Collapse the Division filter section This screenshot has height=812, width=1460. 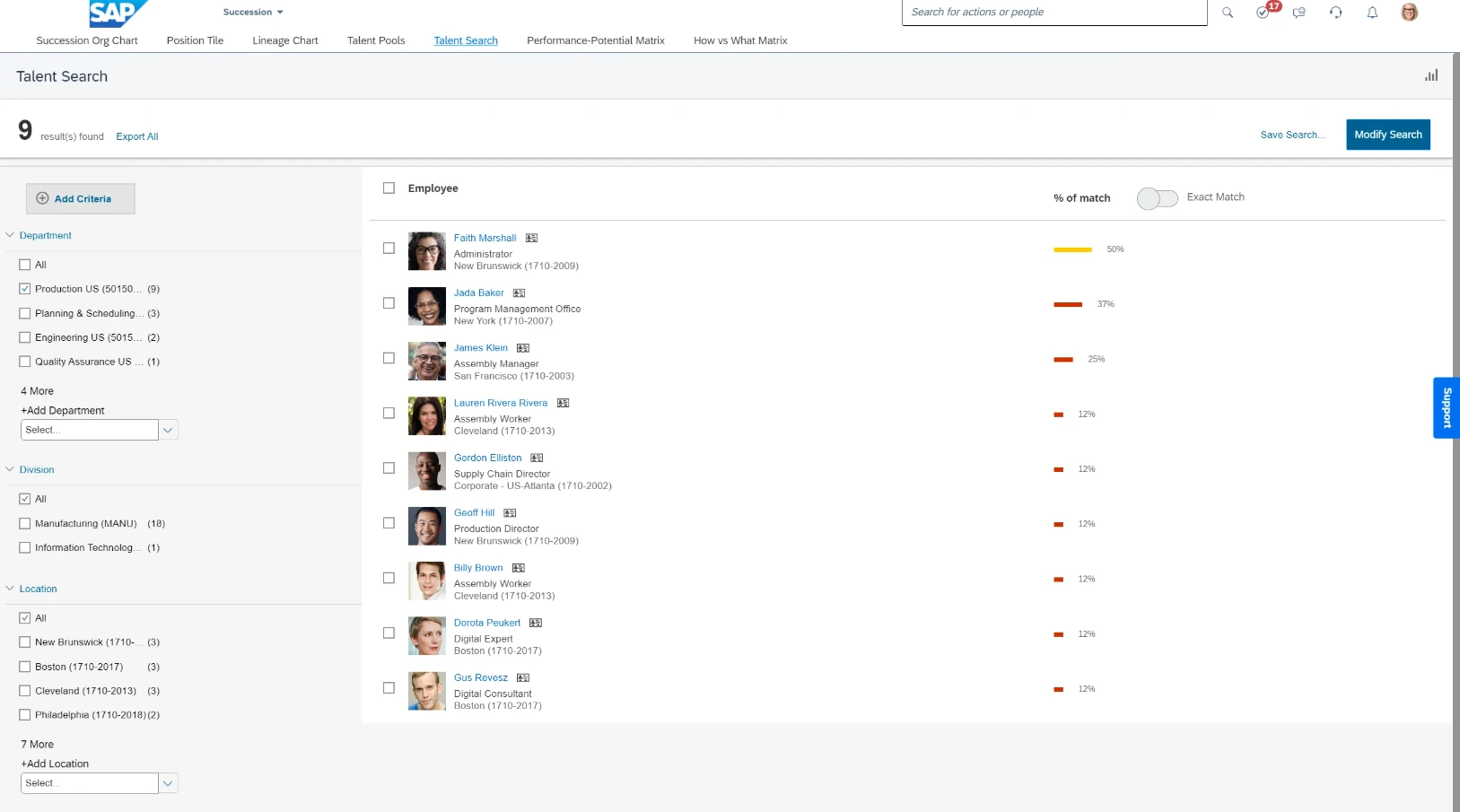[x=10, y=469]
